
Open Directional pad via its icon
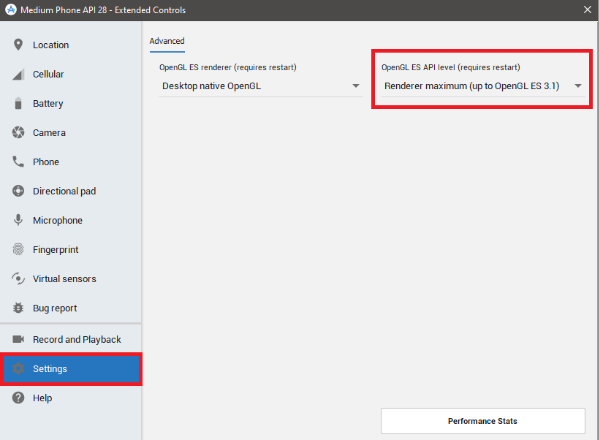(x=18, y=191)
